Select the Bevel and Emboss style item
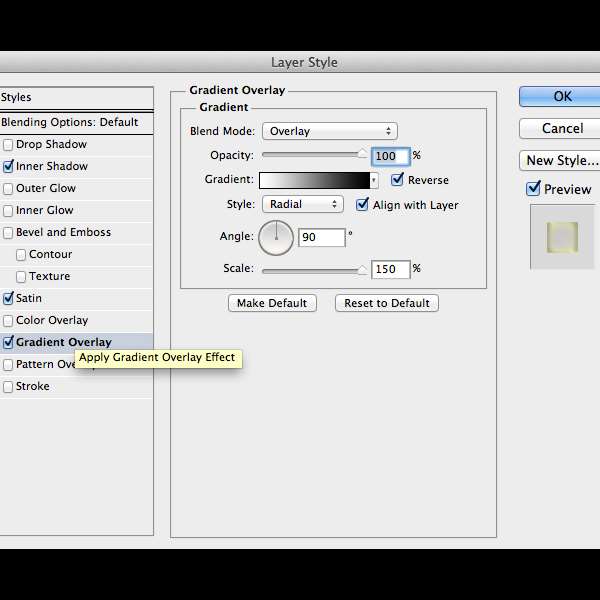Screen dimensions: 600x600 click(63, 232)
